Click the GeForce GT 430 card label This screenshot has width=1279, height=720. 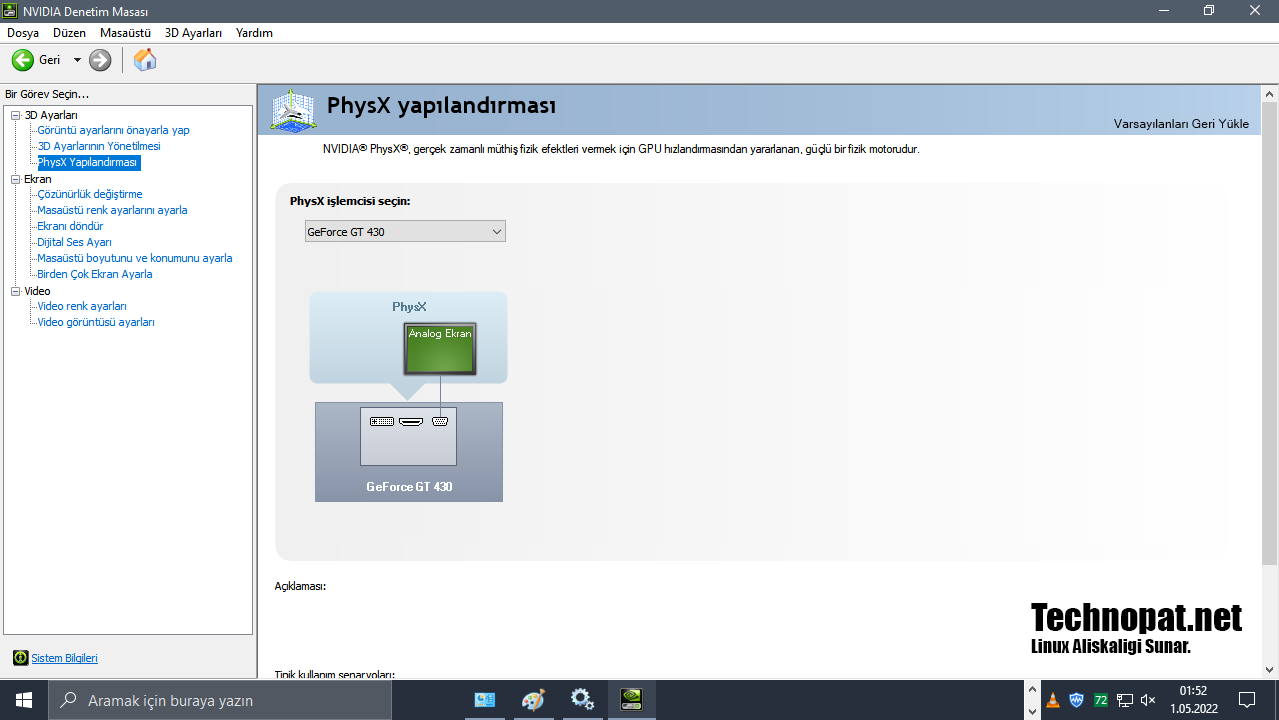click(409, 487)
